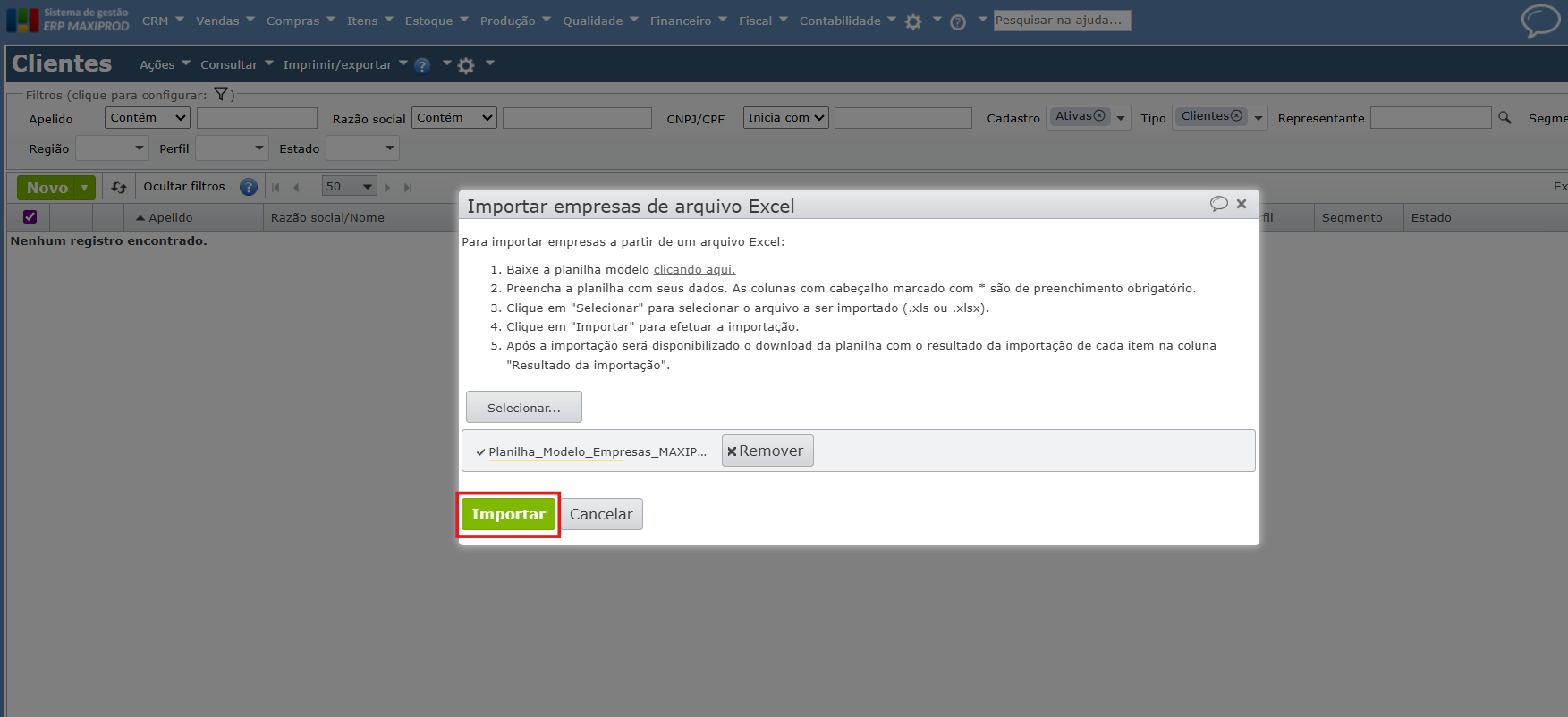Viewport: 1568px width, 717px height.
Task: Open the Fiscal menu
Action: click(763, 21)
